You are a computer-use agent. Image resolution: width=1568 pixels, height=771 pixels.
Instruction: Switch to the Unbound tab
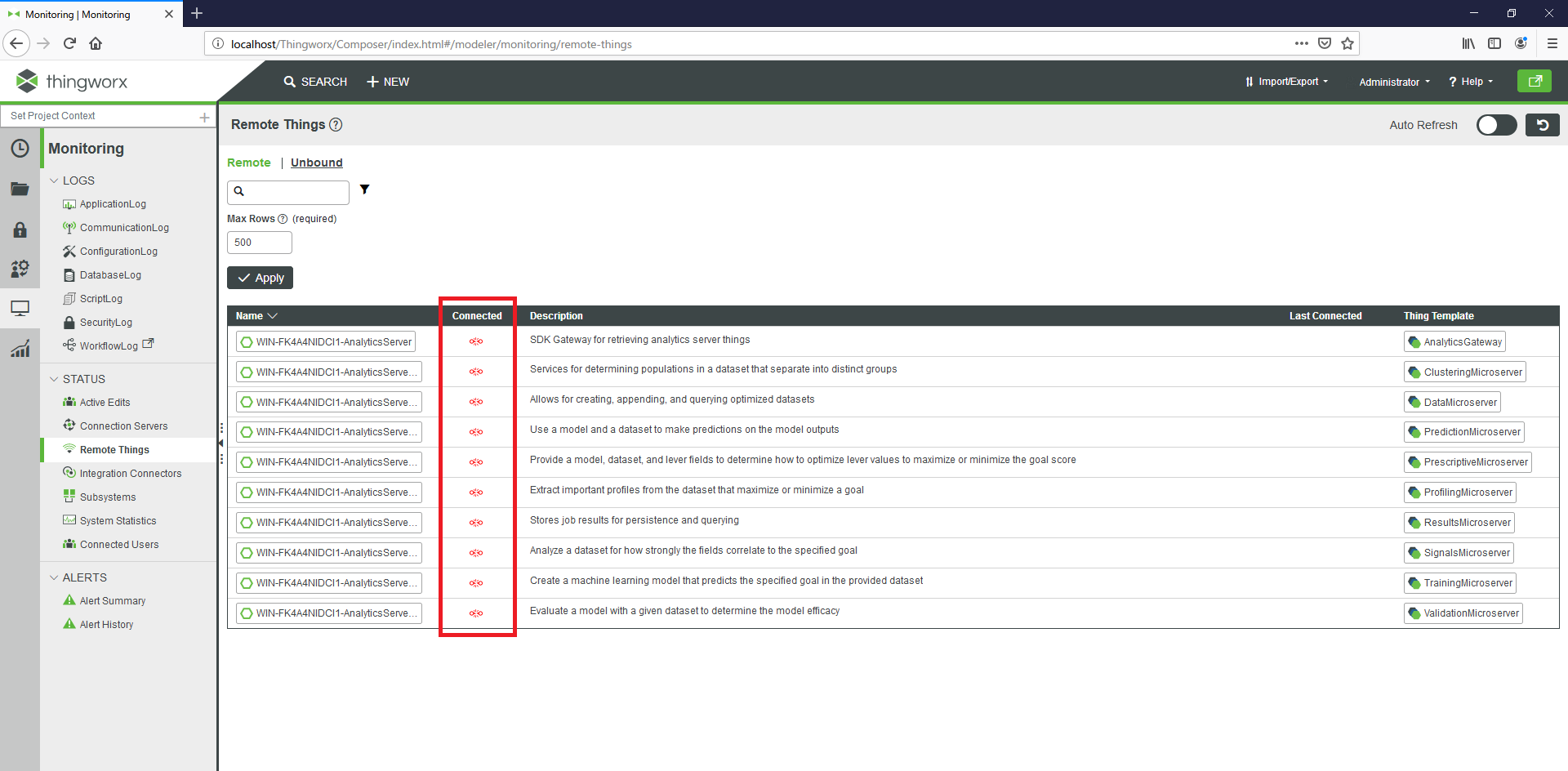(x=316, y=163)
